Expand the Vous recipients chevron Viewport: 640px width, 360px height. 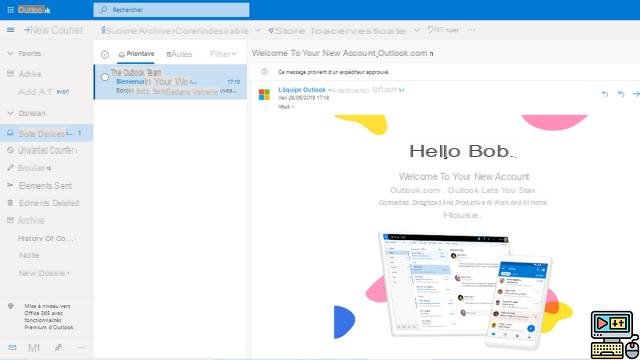click(292, 107)
